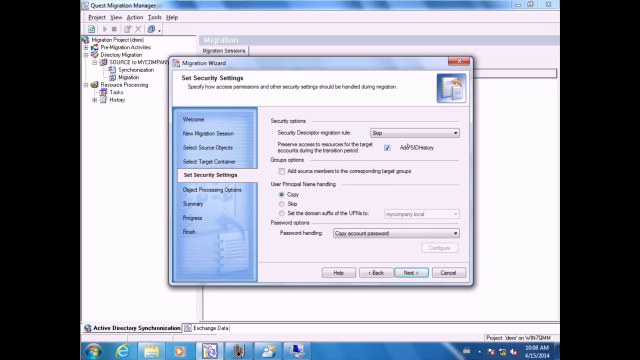The image size is (640, 360).
Task: Open the Windows Start button
Action: point(93,351)
